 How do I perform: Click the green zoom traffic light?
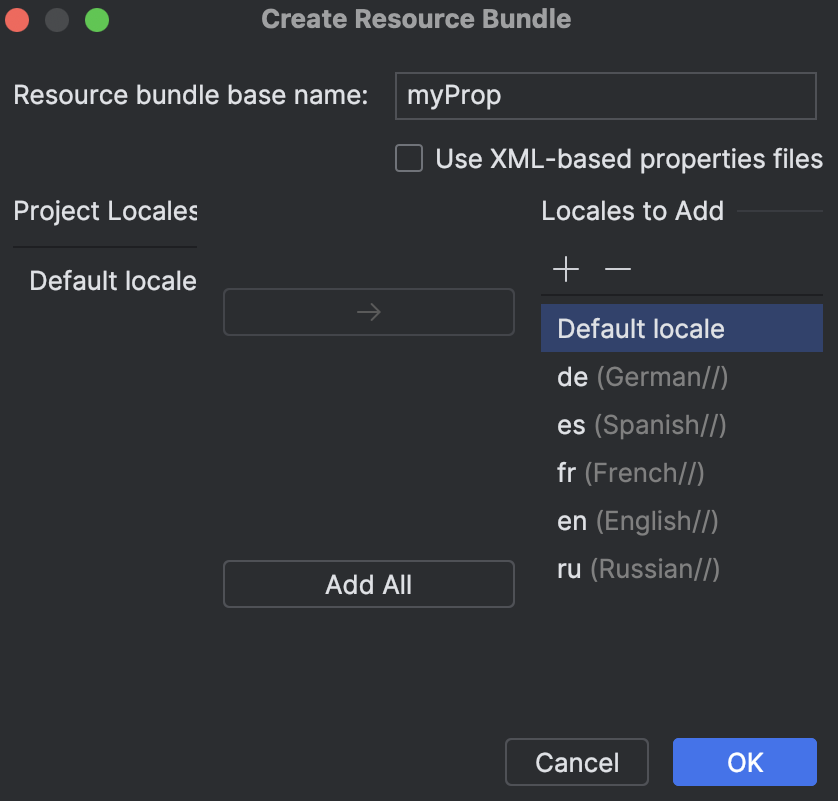point(96,19)
